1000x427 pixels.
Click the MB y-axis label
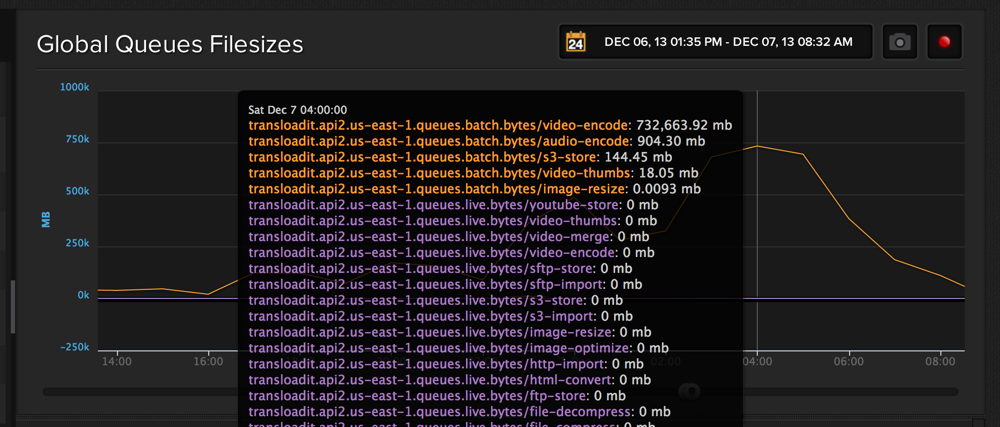click(46, 219)
